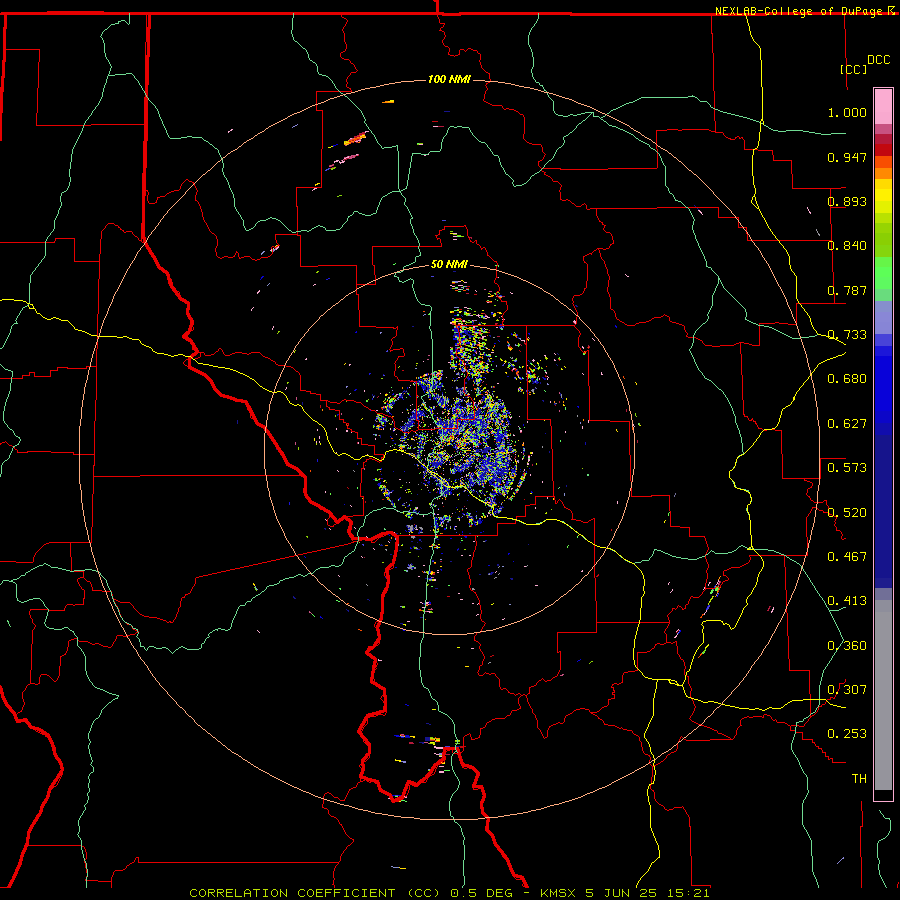900x900 pixels.
Task: Select the 0.733 legend value
Action: click(847, 335)
